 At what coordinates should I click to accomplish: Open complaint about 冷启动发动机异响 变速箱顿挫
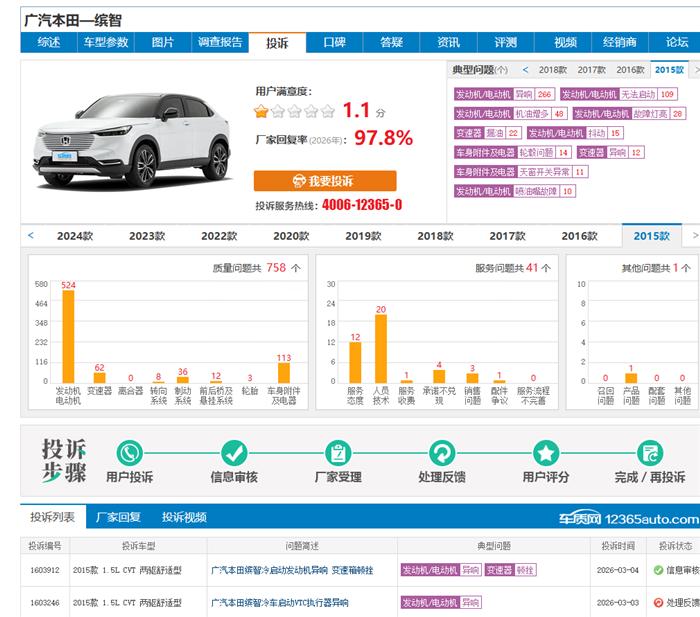click(x=291, y=570)
